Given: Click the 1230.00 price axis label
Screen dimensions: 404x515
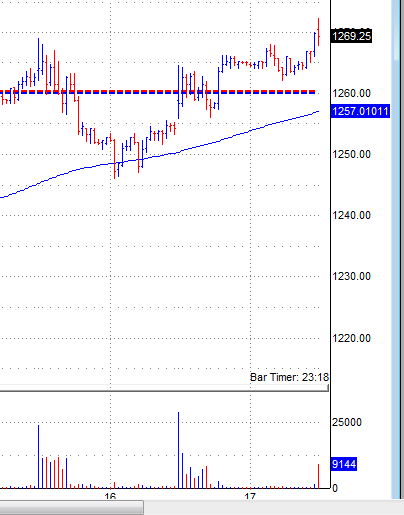Looking at the screenshot, I should pyautogui.click(x=352, y=276).
